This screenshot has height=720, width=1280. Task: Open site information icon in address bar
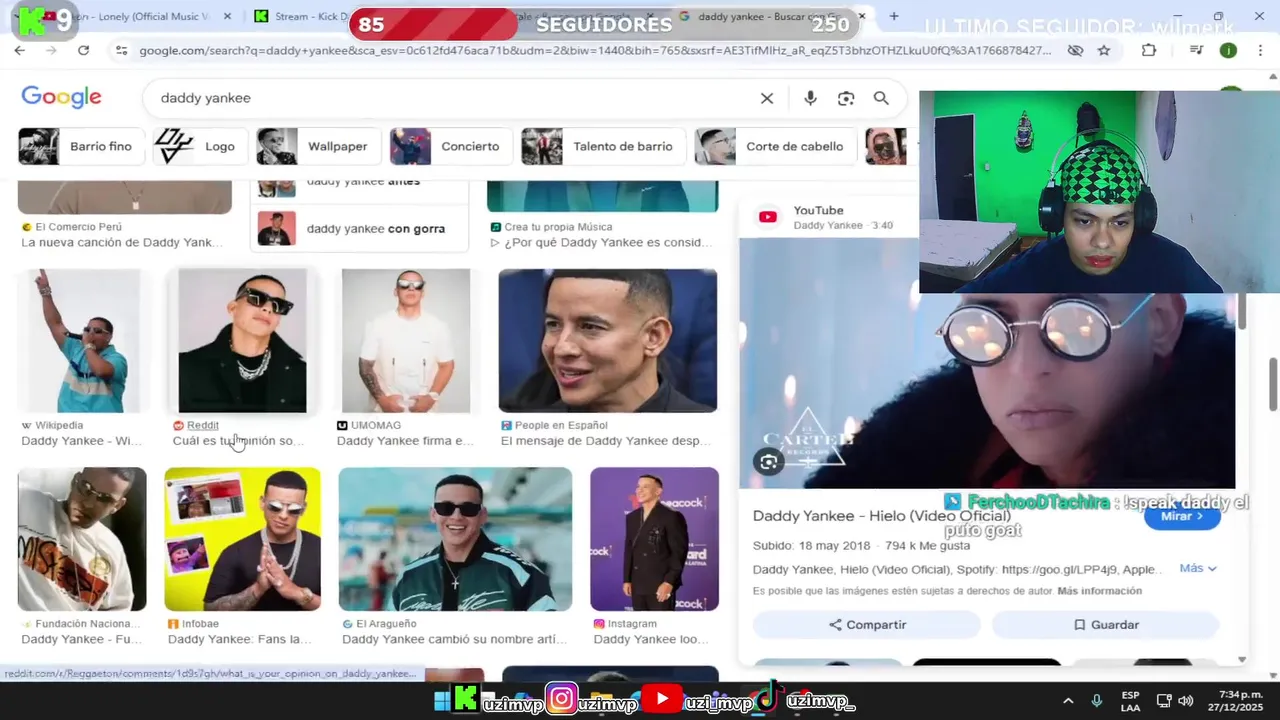pos(121,50)
